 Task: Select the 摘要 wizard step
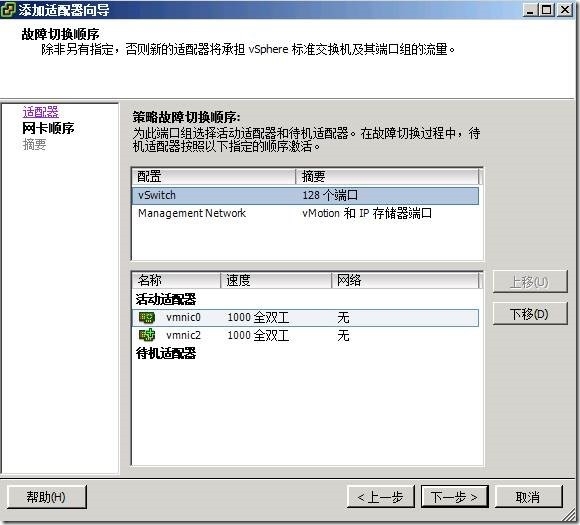34,144
